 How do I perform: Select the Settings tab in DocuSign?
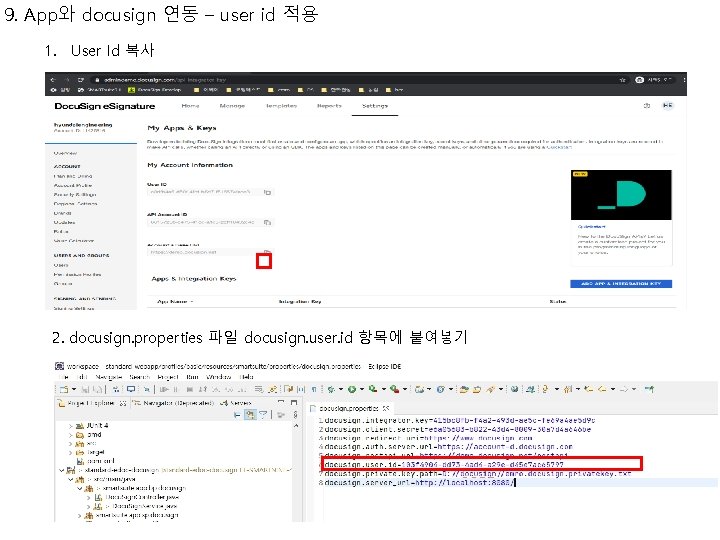[x=375, y=106]
